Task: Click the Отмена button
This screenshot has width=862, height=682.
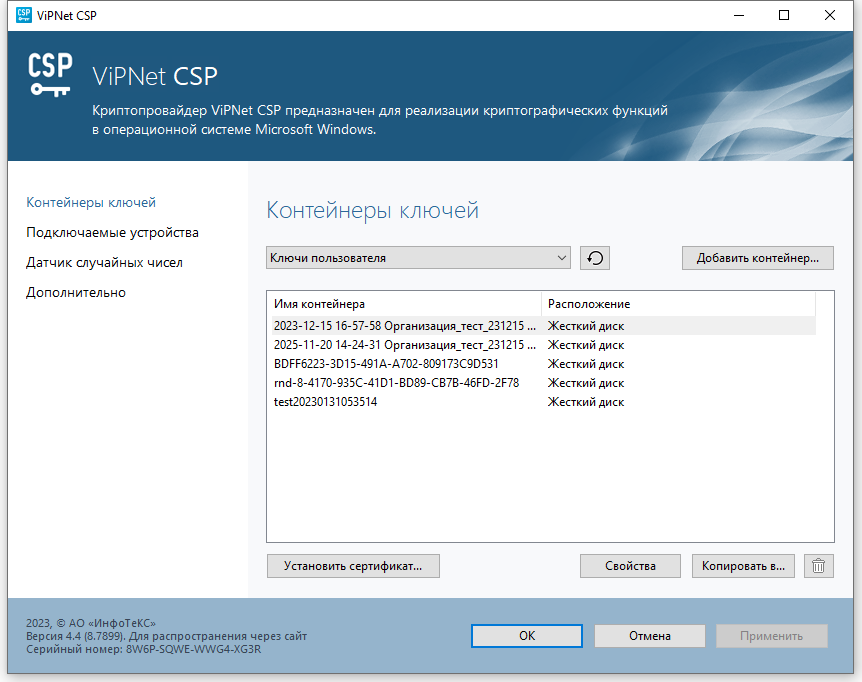Action: [x=650, y=636]
